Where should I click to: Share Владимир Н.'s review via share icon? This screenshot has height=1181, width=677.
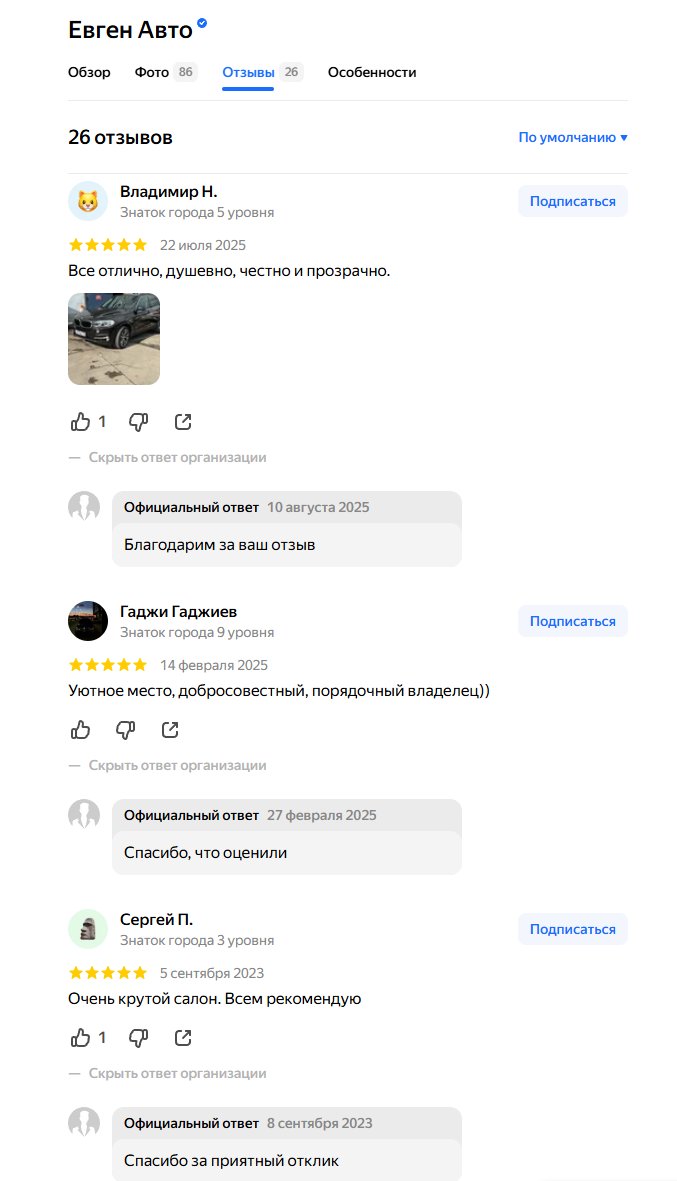click(x=183, y=422)
